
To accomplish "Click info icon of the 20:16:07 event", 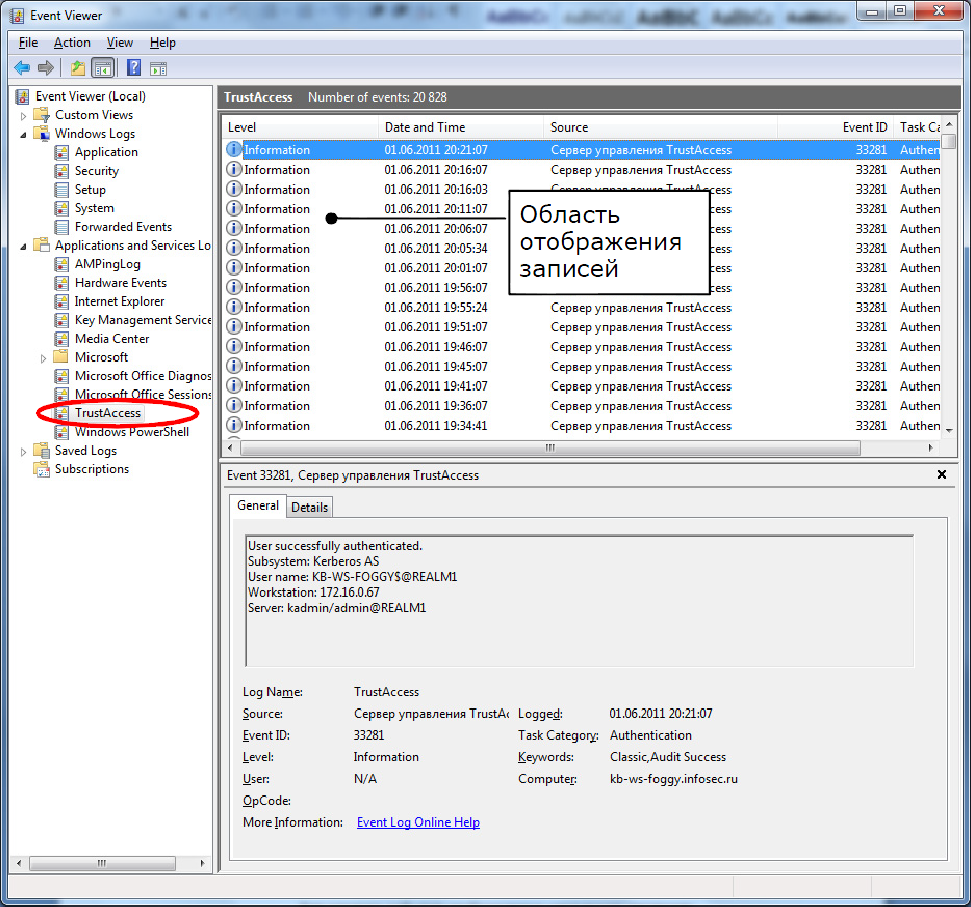I will point(233,169).
